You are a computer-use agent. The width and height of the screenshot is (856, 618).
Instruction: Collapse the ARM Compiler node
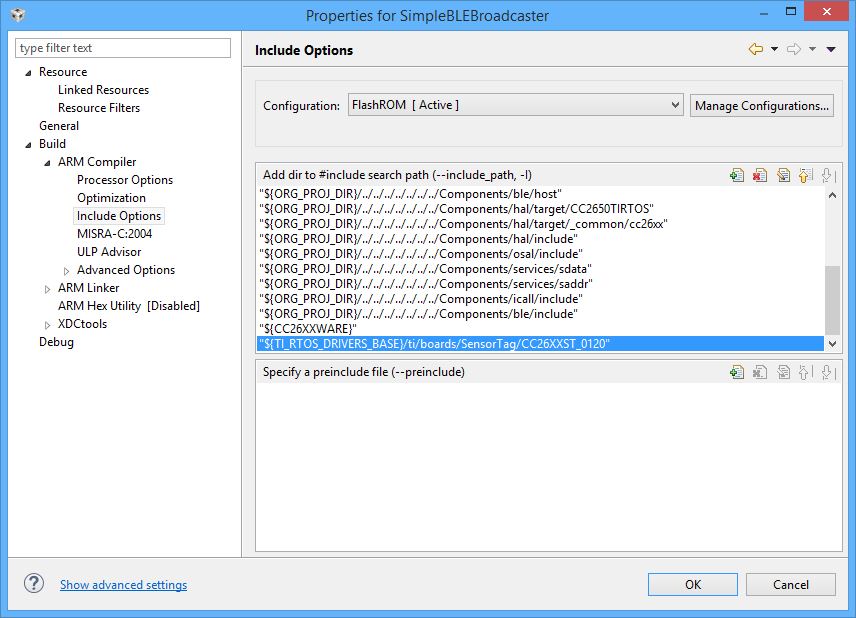click(47, 163)
